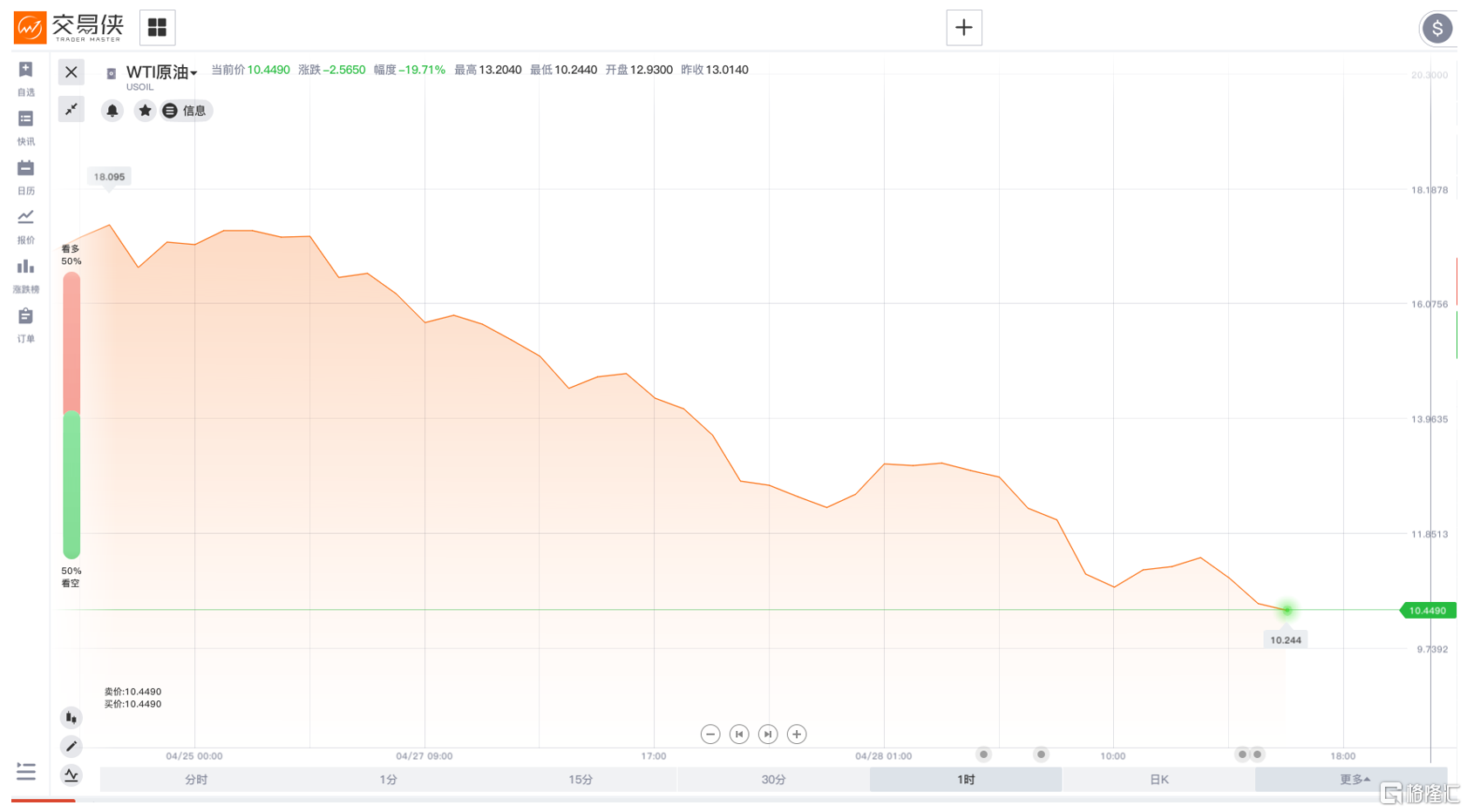This screenshot has height=812, width=1467.
Task: Click the zoom out minus chart control
Action: click(710, 734)
